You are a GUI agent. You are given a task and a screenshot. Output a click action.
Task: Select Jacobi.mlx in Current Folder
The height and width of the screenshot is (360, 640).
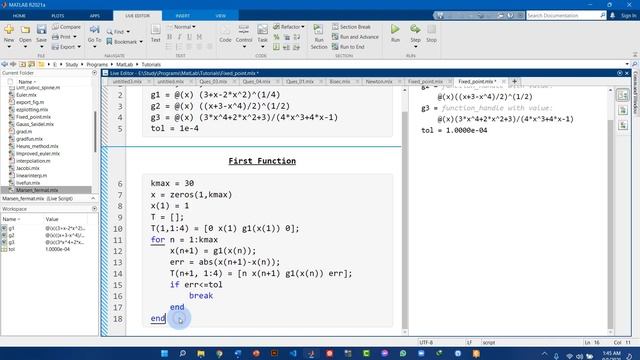click(28, 168)
